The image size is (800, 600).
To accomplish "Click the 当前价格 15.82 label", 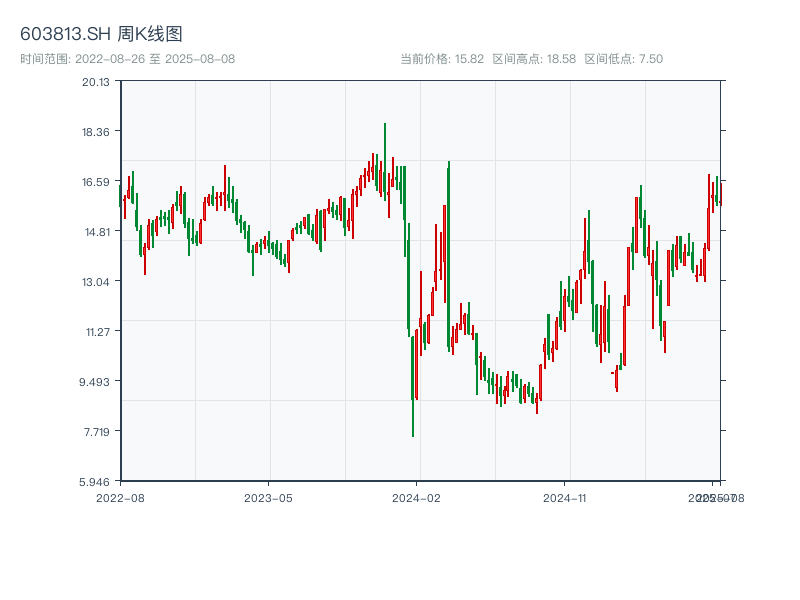I will pyautogui.click(x=442, y=59).
